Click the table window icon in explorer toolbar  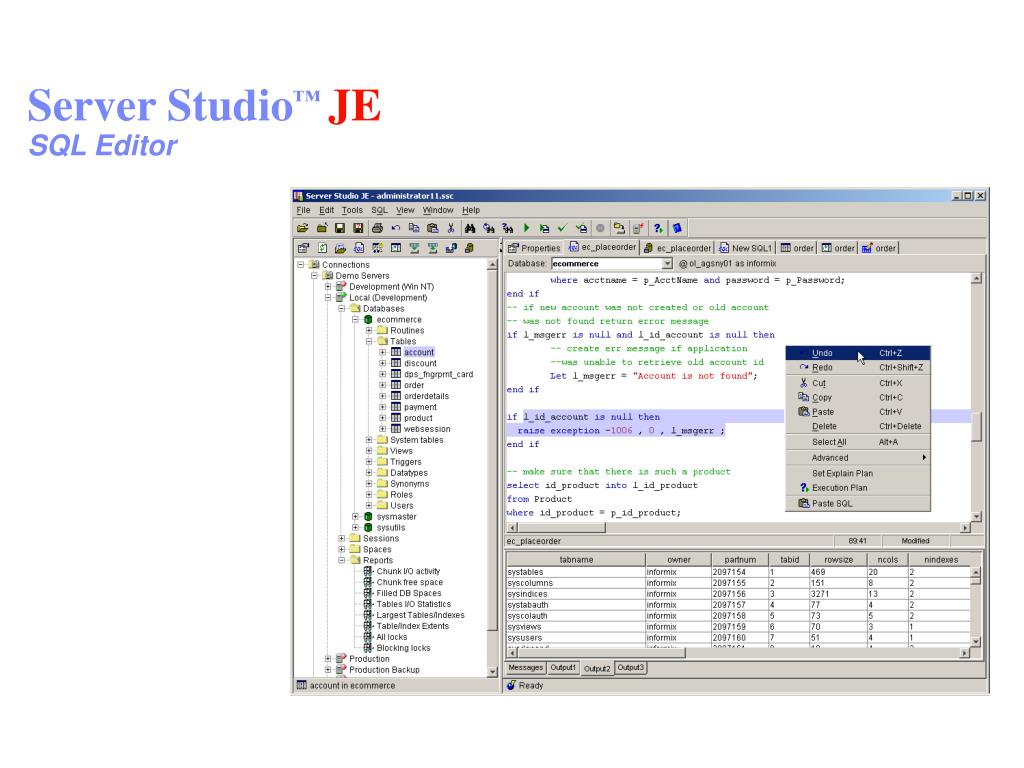[x=396, y=248]
